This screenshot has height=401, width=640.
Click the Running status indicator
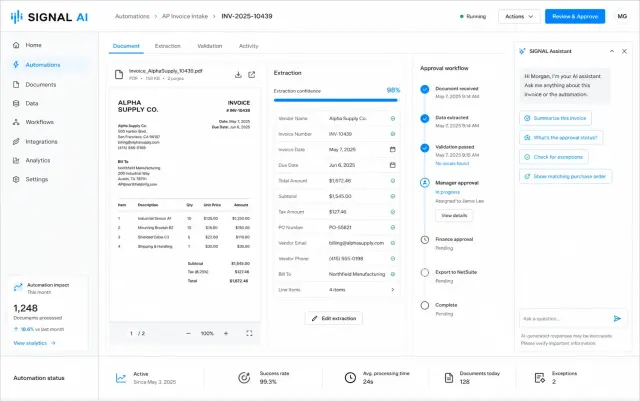click(x=473, y=16)
